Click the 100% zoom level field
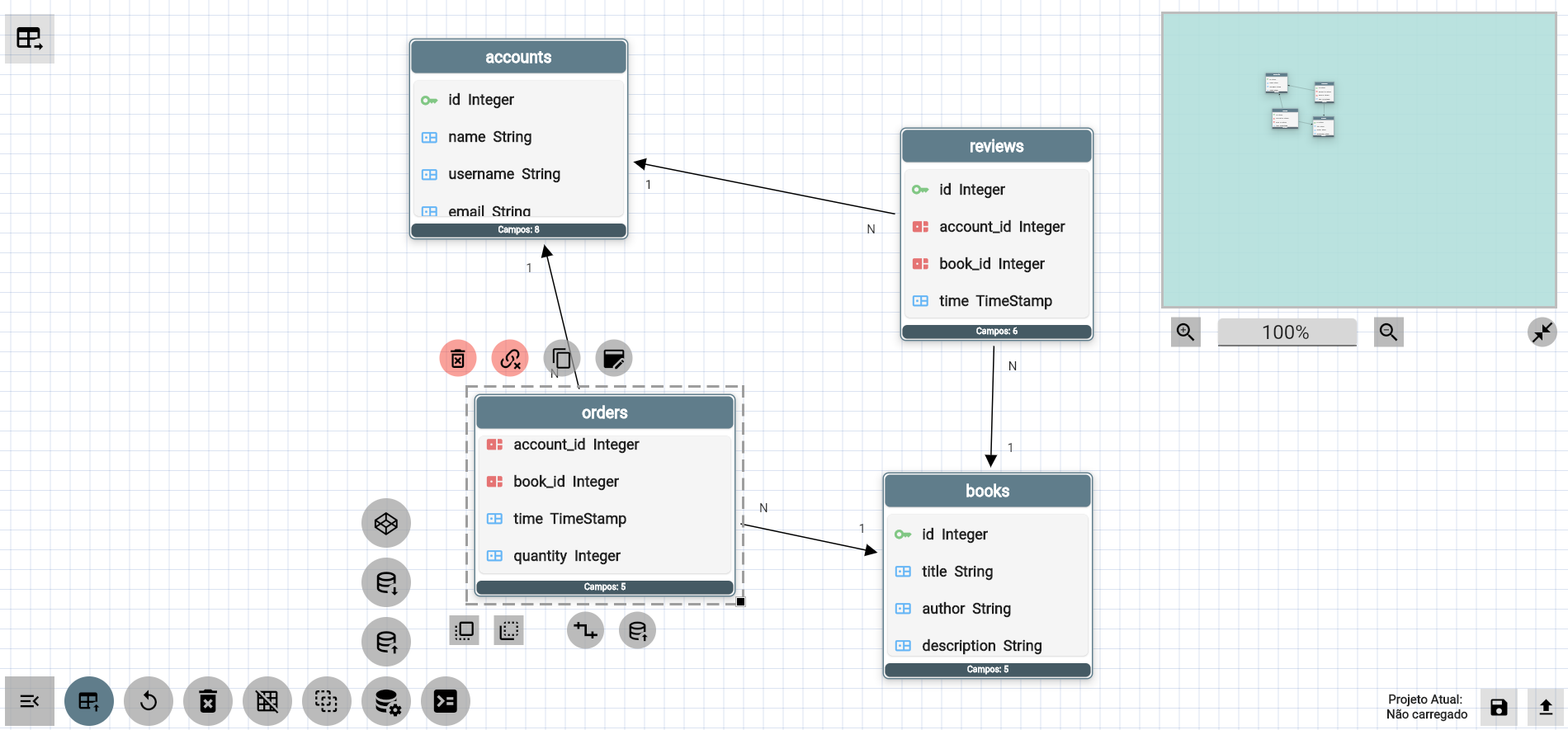The image size is (1568, 730). (1287, 332)
